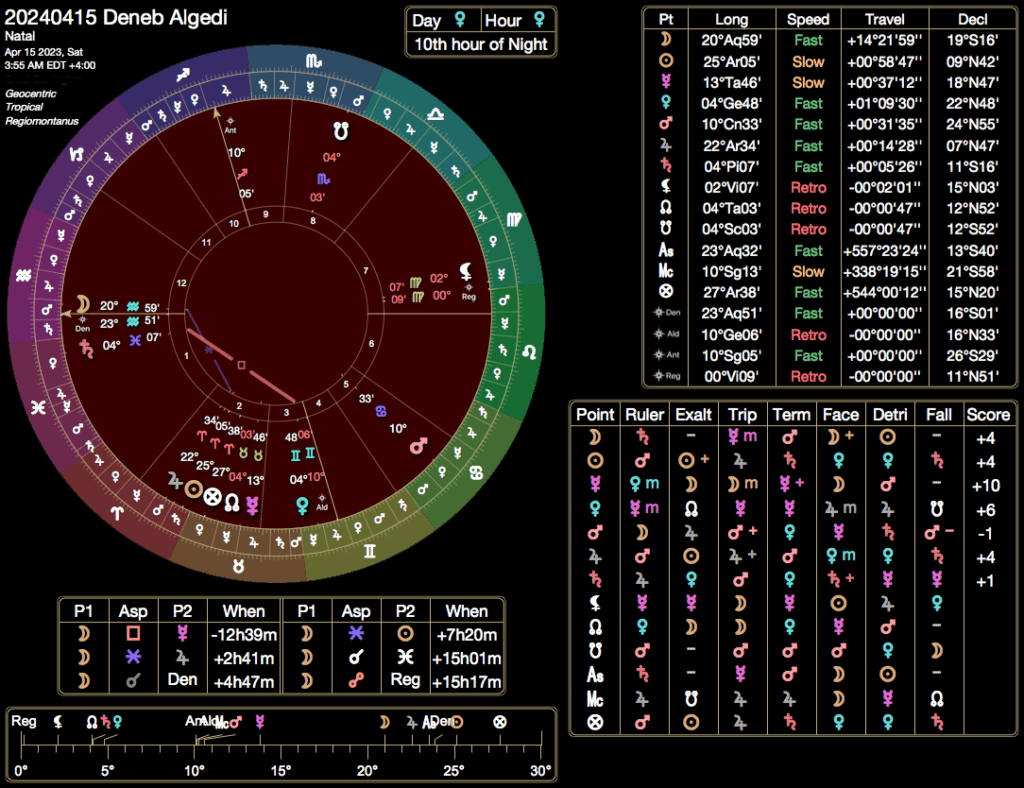Viewport: 1024px width, 788px height.
Task: Click the Sun glyph inside the chart wheel
Action: [193, 489]
